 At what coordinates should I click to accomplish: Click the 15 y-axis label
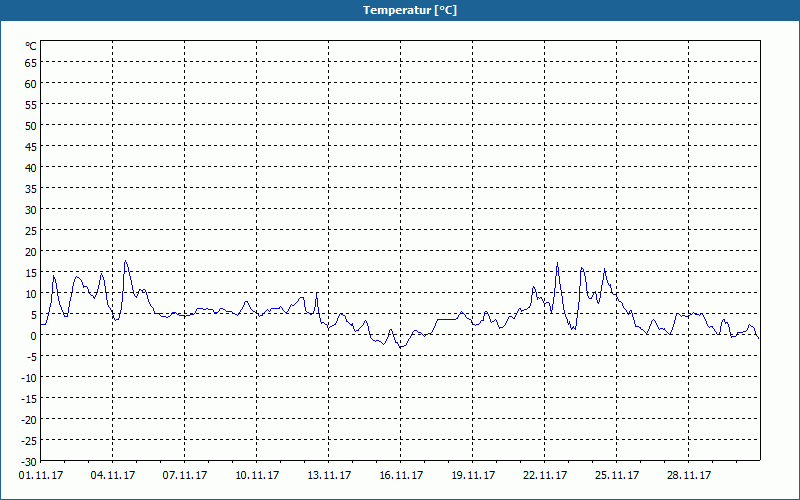point(31,272)
